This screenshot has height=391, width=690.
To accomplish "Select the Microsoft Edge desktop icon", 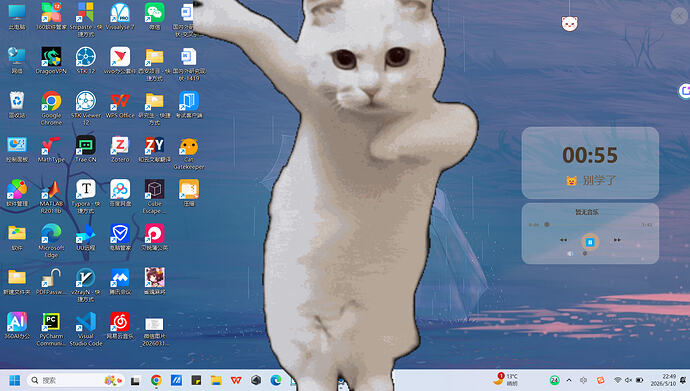I will [51, 241].
